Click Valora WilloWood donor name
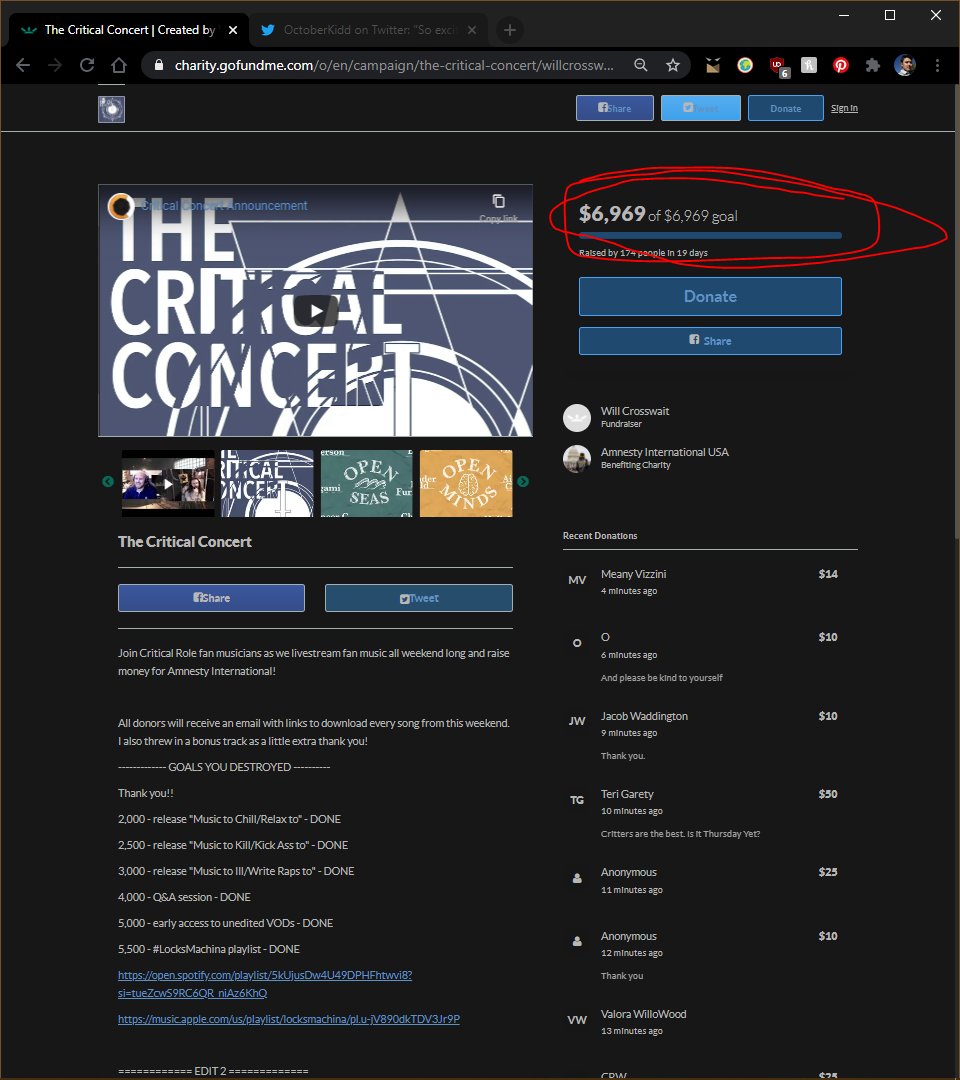This screenshot has height=1080, width=960. (x=643, y=1014)
